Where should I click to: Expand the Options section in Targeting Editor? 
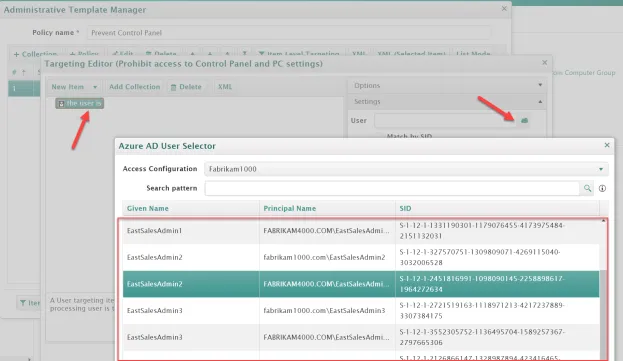coord(447,85)
